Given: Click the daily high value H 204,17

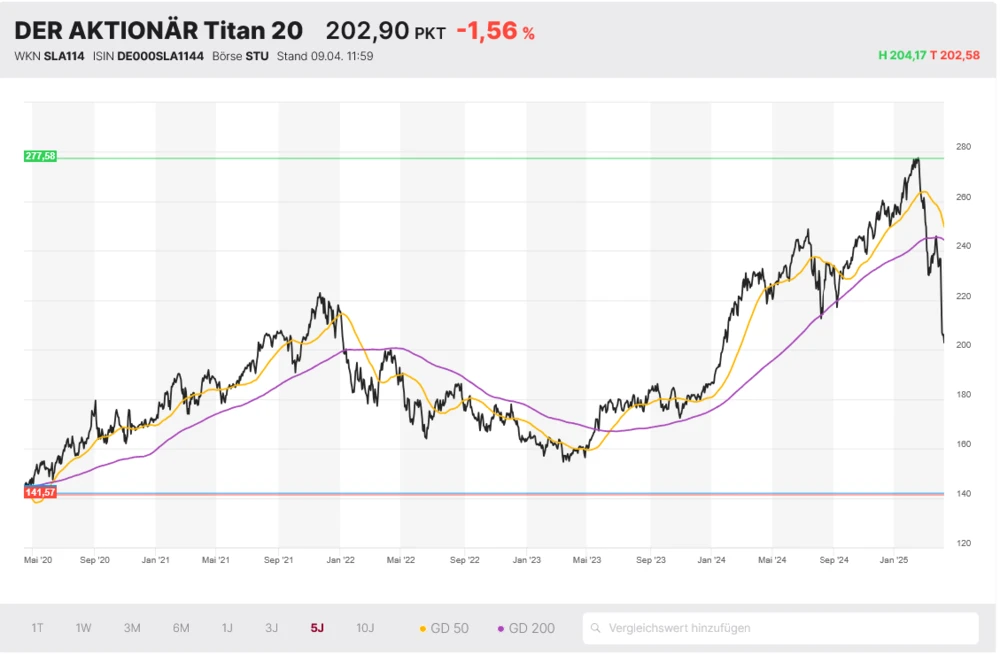Looking at the screenshot, I should point(901,56).
